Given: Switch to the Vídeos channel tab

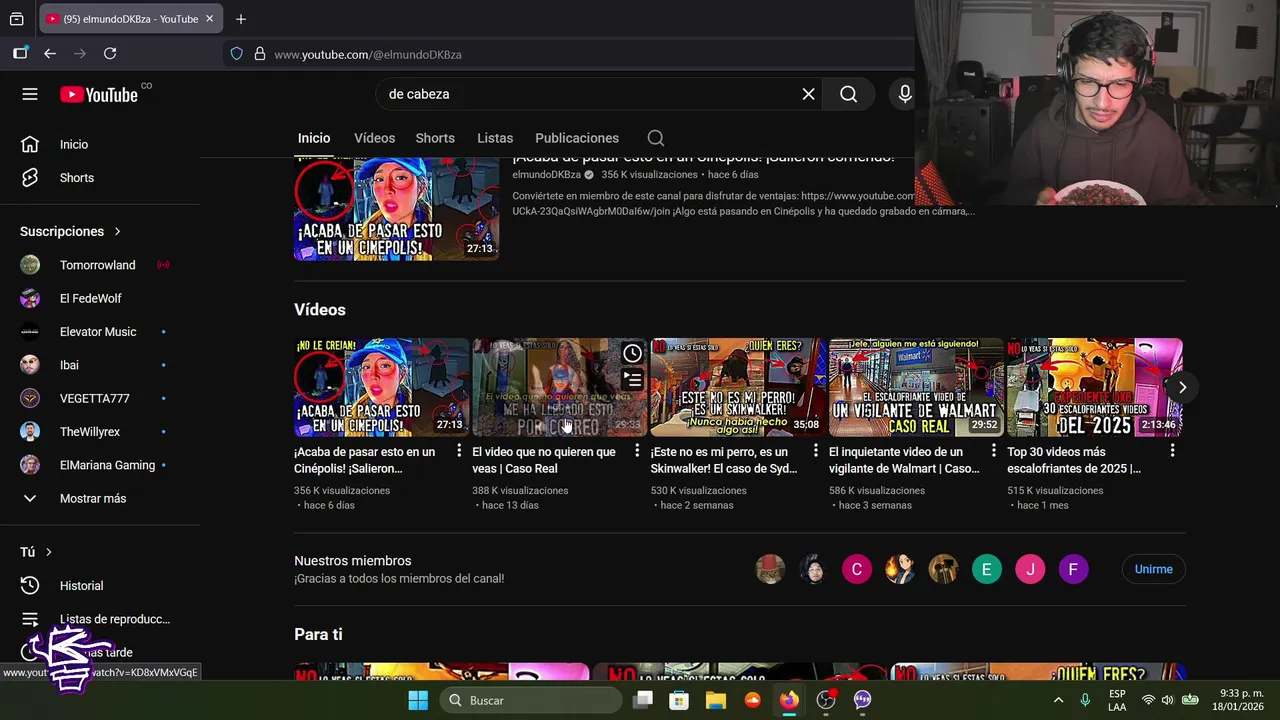Looking at the screenshot, I should 374,138.
